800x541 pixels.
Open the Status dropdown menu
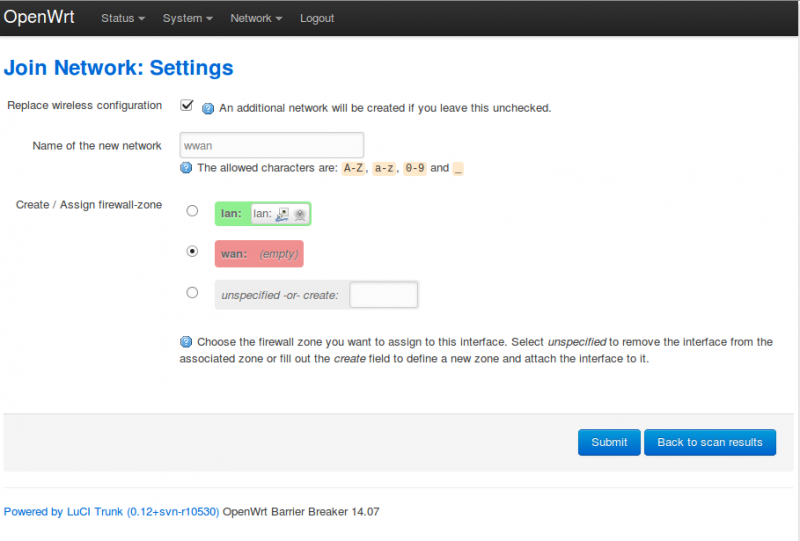click(x=122, y=18)
